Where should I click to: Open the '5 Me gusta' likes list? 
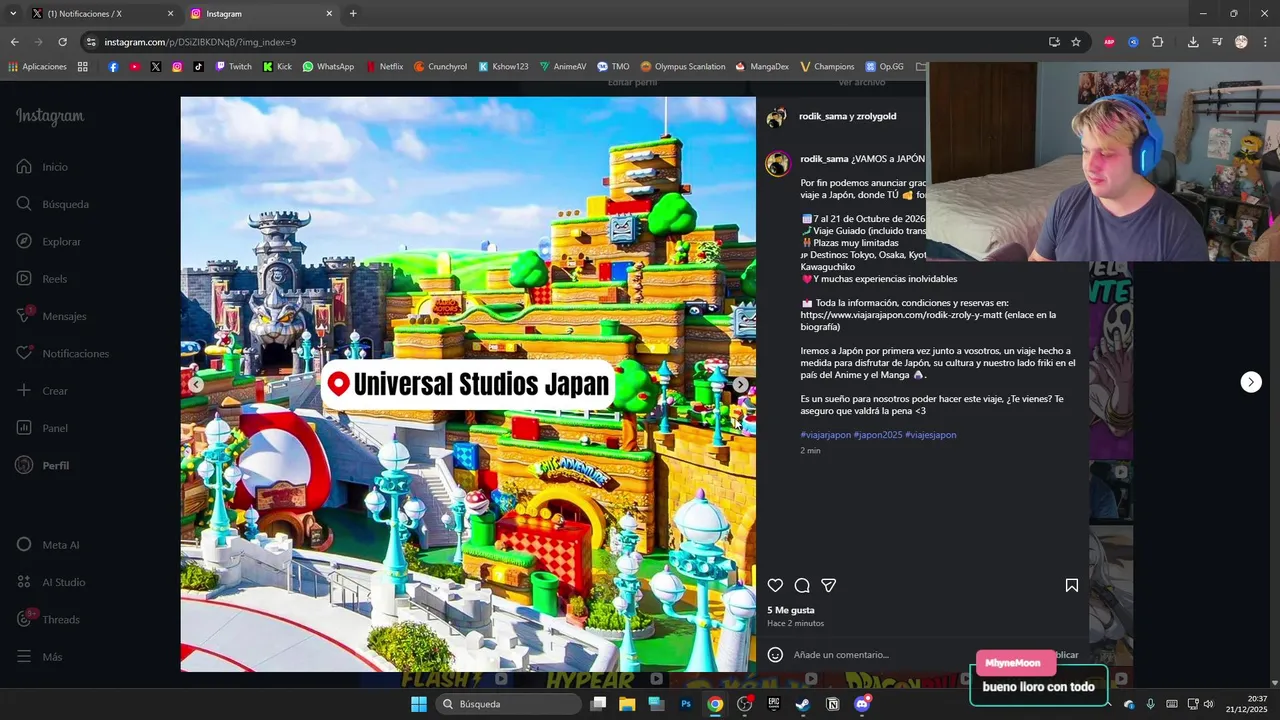[791, 610]
